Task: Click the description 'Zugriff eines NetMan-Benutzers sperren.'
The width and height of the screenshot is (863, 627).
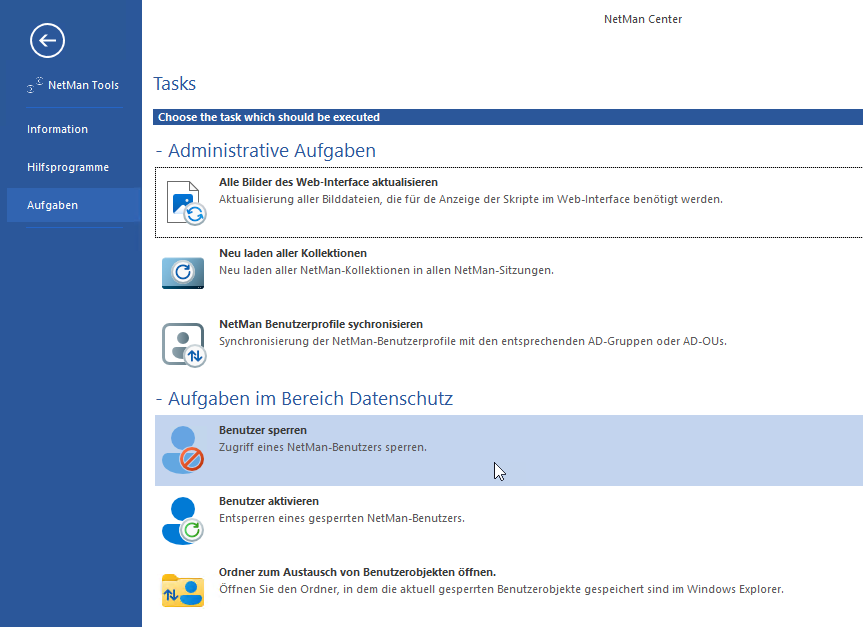Action: 323,447
